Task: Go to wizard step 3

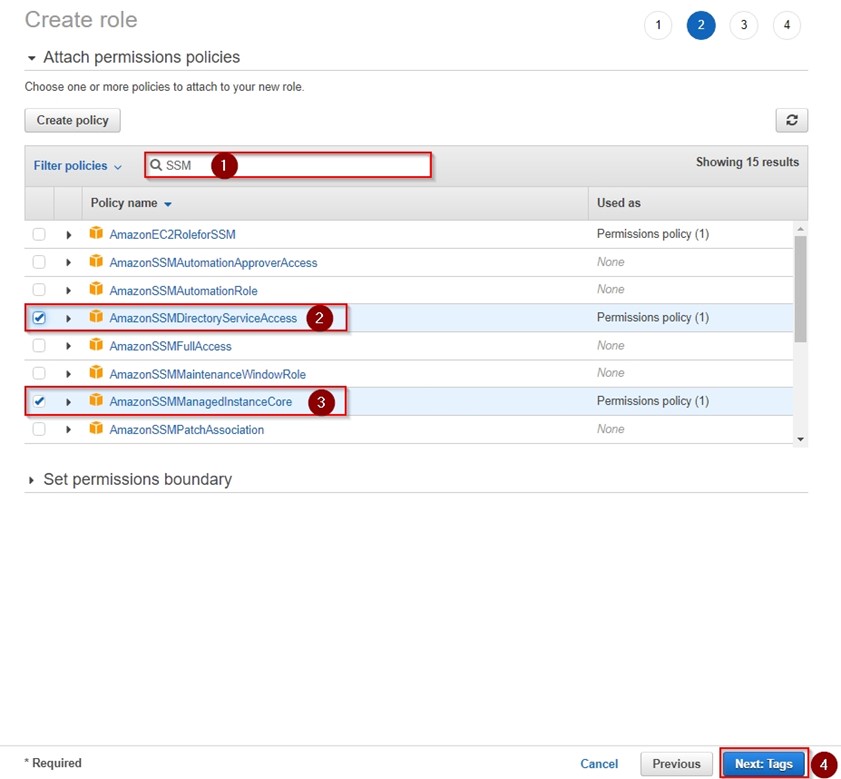Action: [x=743, y=25]
